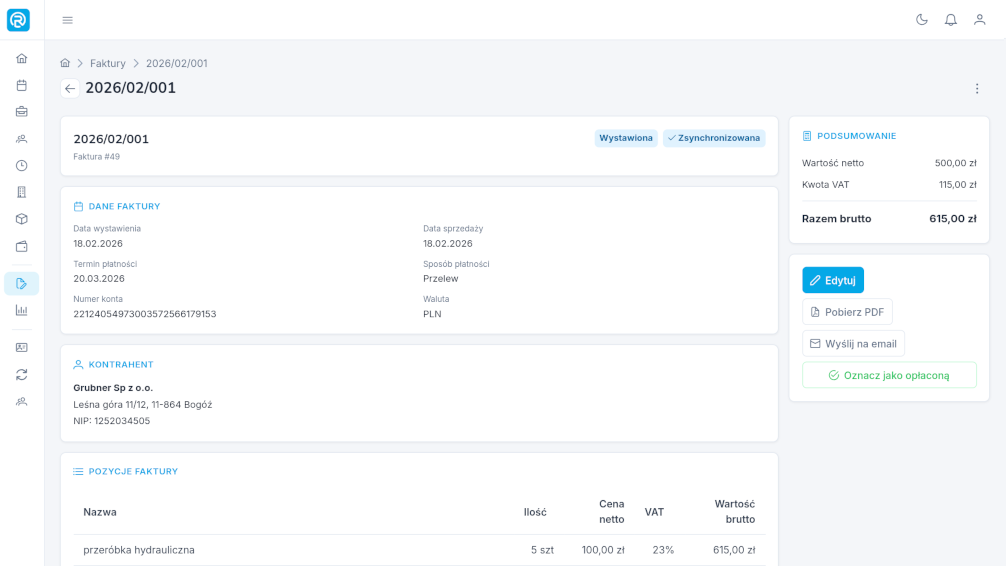Open Home in the sidebar
The height and width of the screenshot is (566, 1006).
(x=22, y=58)
